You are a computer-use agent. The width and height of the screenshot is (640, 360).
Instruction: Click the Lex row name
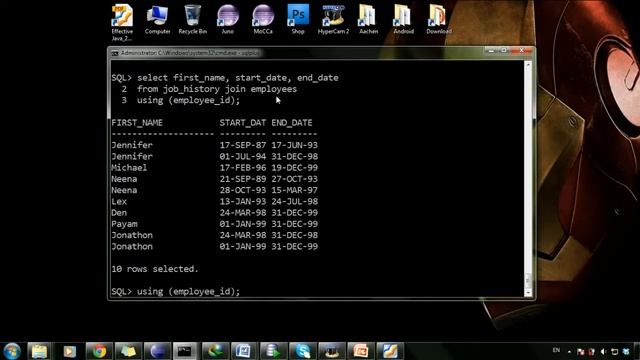pos(119,202)
